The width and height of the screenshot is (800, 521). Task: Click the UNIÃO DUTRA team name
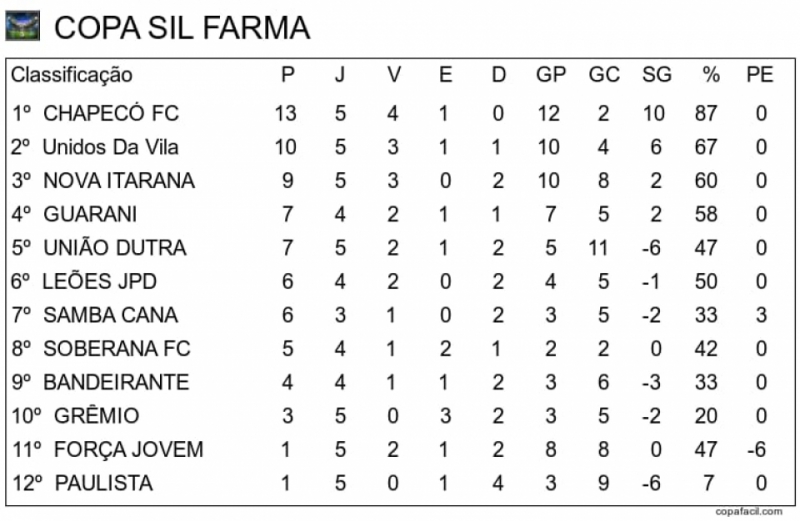click(115, 248)
